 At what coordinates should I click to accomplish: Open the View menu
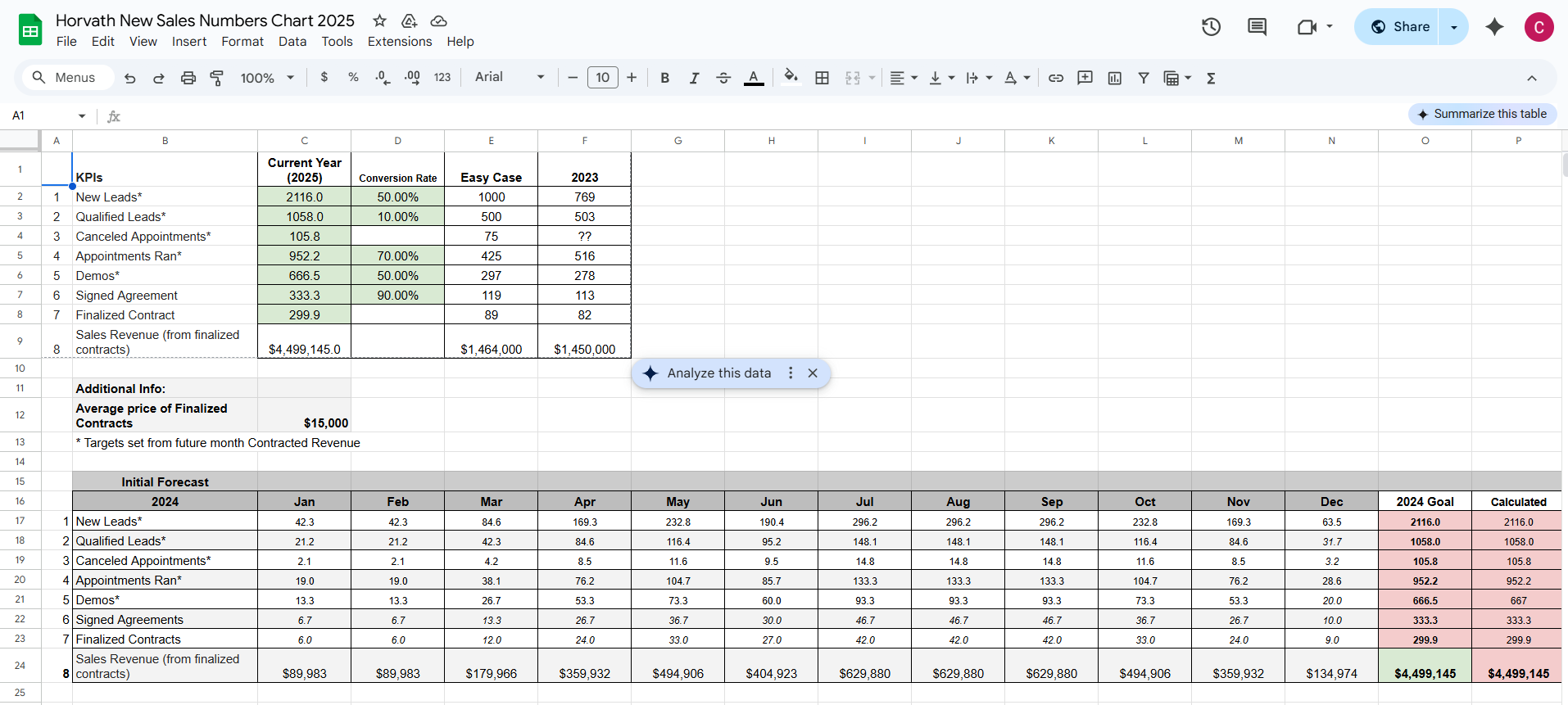[143, 42]
